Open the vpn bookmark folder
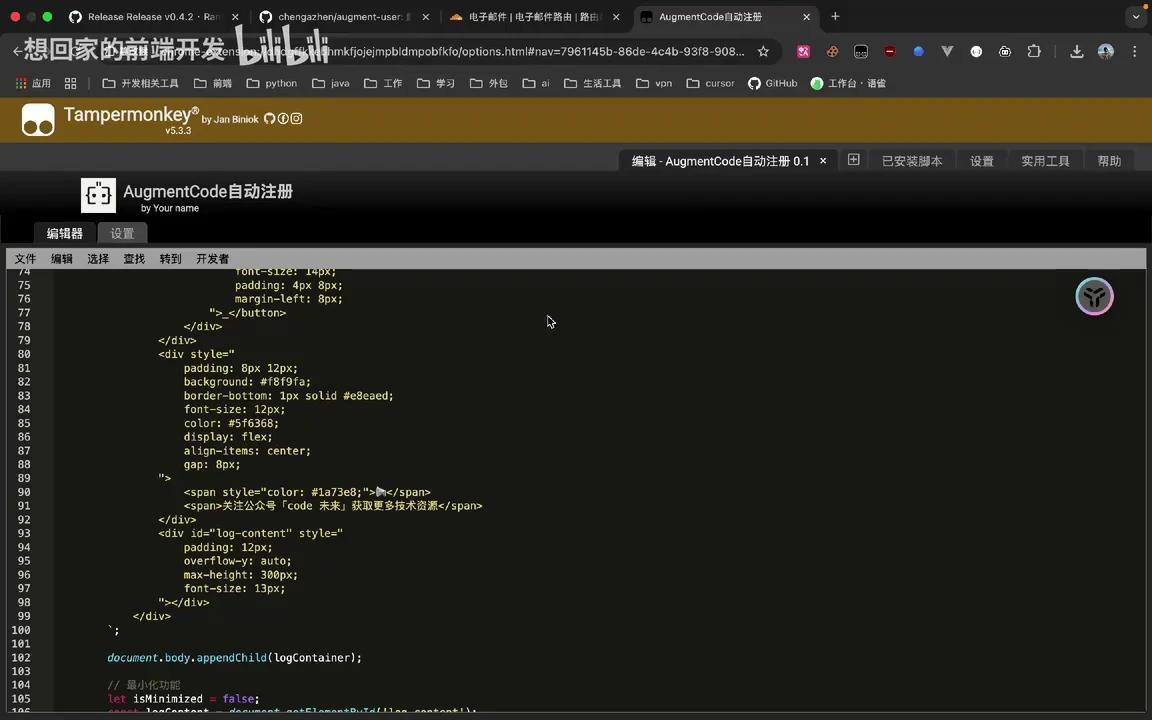This screenshot has height=720, width=1152. coord(654,83)
